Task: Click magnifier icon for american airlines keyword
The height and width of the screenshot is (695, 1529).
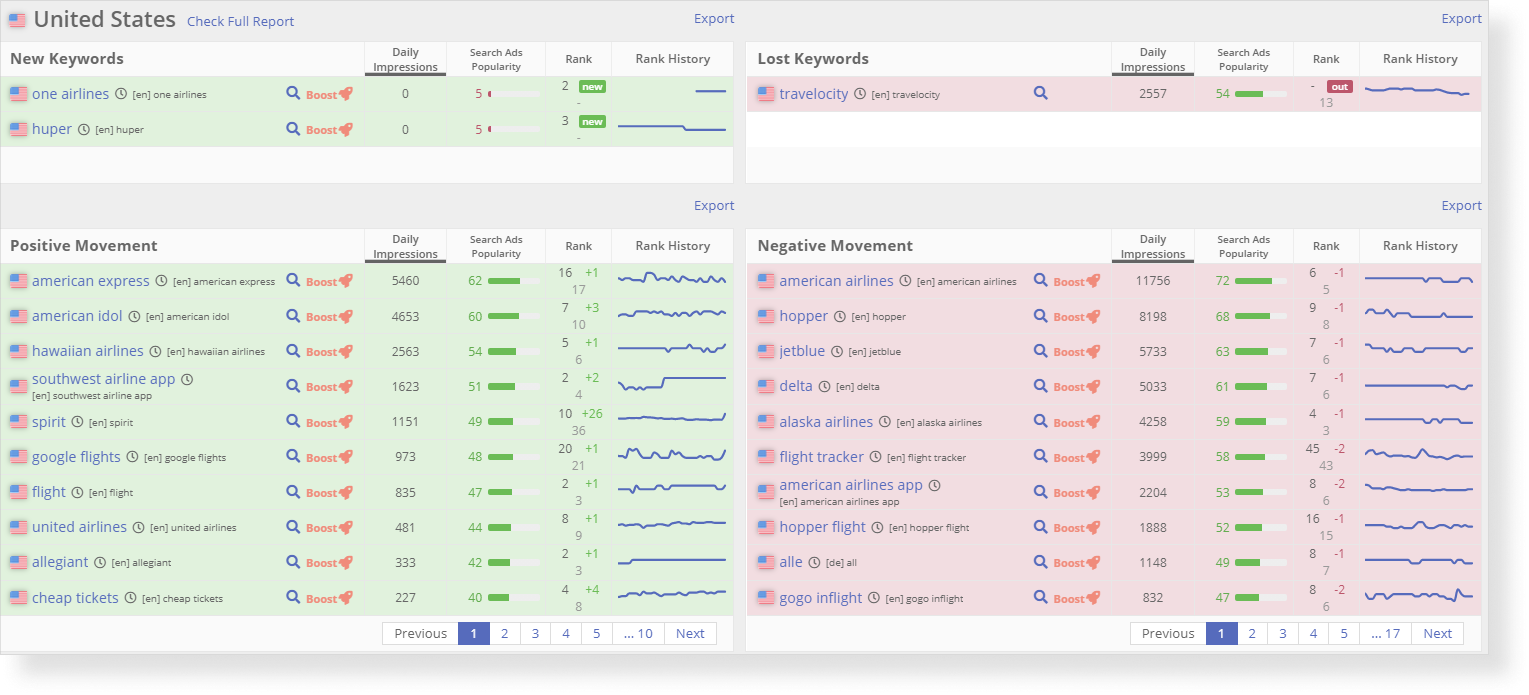Action: pyautogui.click(x=1041, y=281)
